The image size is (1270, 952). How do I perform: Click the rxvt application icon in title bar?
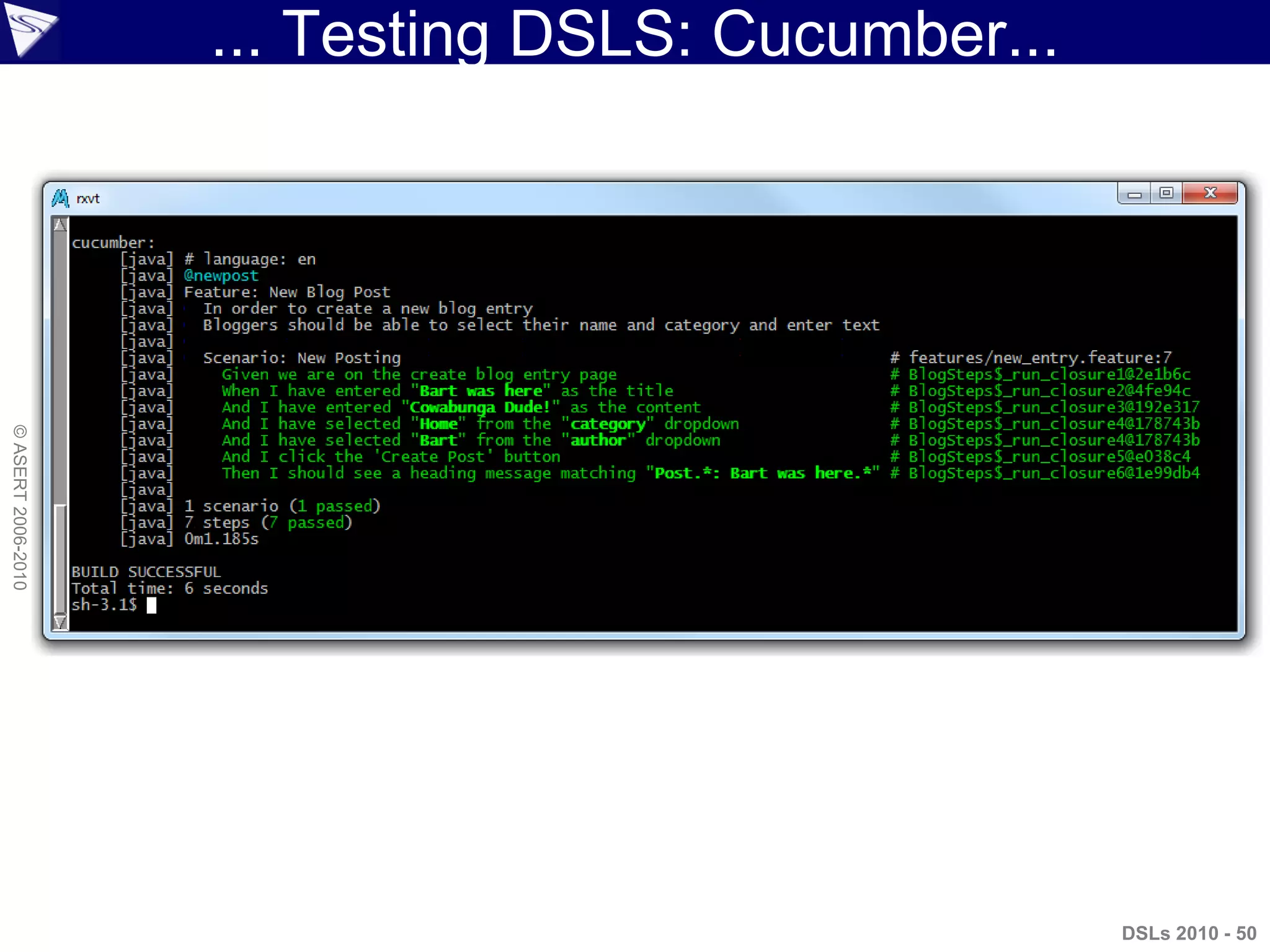tap(60, 198)
